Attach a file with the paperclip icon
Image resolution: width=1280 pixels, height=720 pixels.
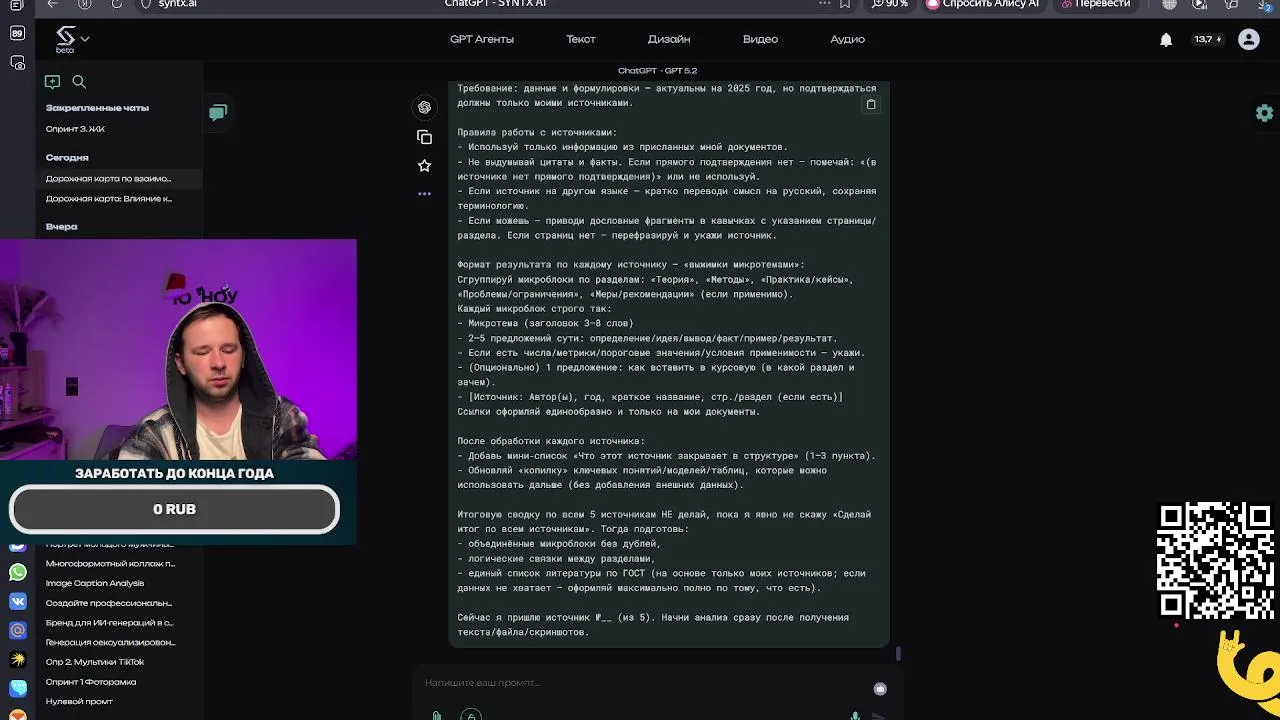click(437, 716)
